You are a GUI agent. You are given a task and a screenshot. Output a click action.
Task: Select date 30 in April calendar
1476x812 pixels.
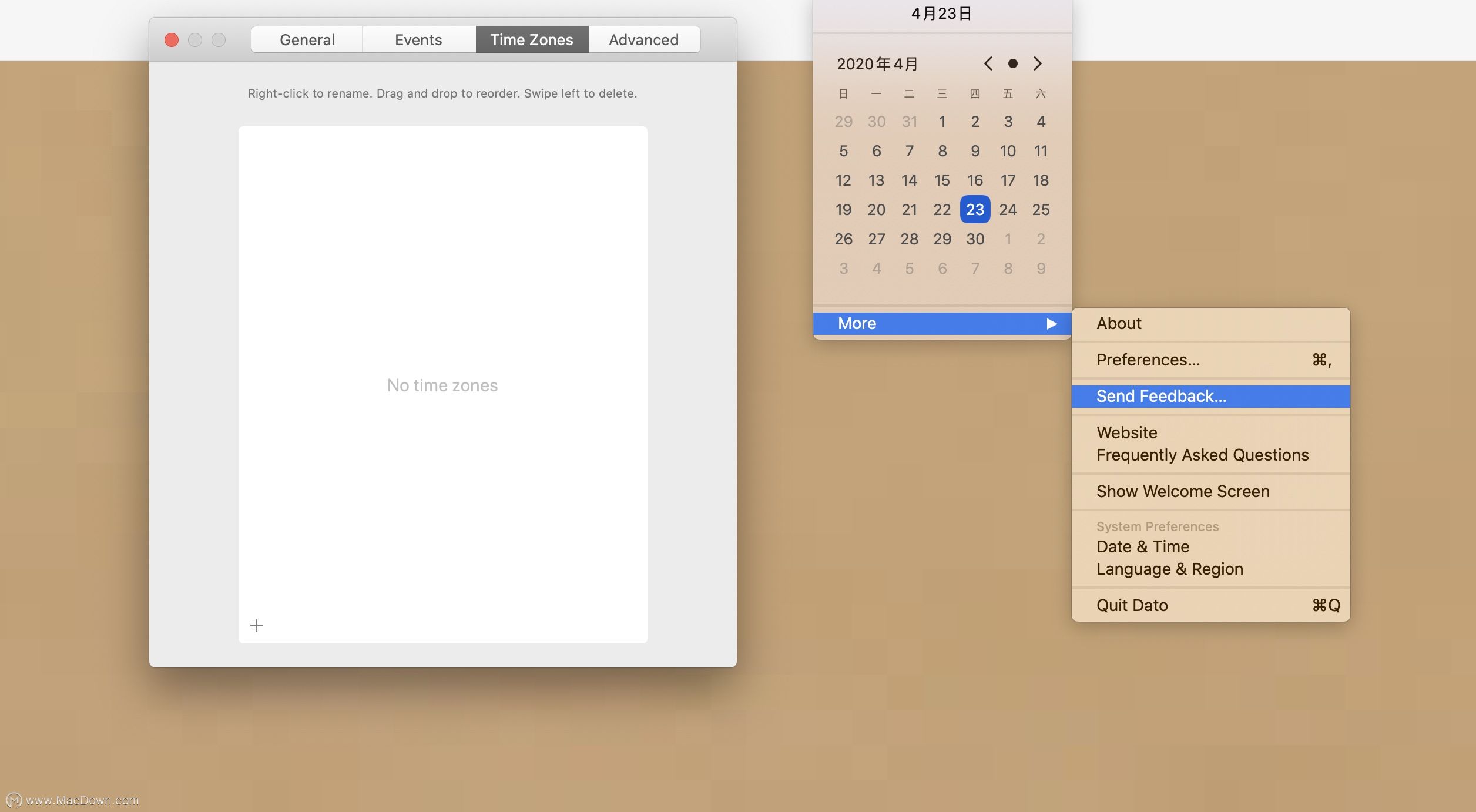974,238
